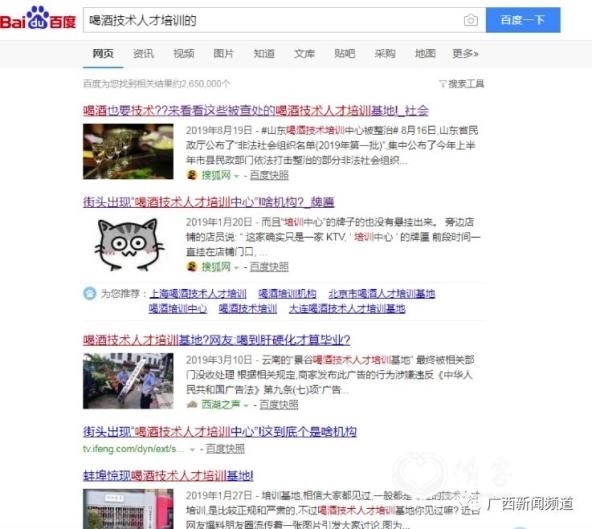This screenshot has width=592, height=529.
Task: Click recommended link 上海喝酒技术人才培训
Action: pos(198,293)
